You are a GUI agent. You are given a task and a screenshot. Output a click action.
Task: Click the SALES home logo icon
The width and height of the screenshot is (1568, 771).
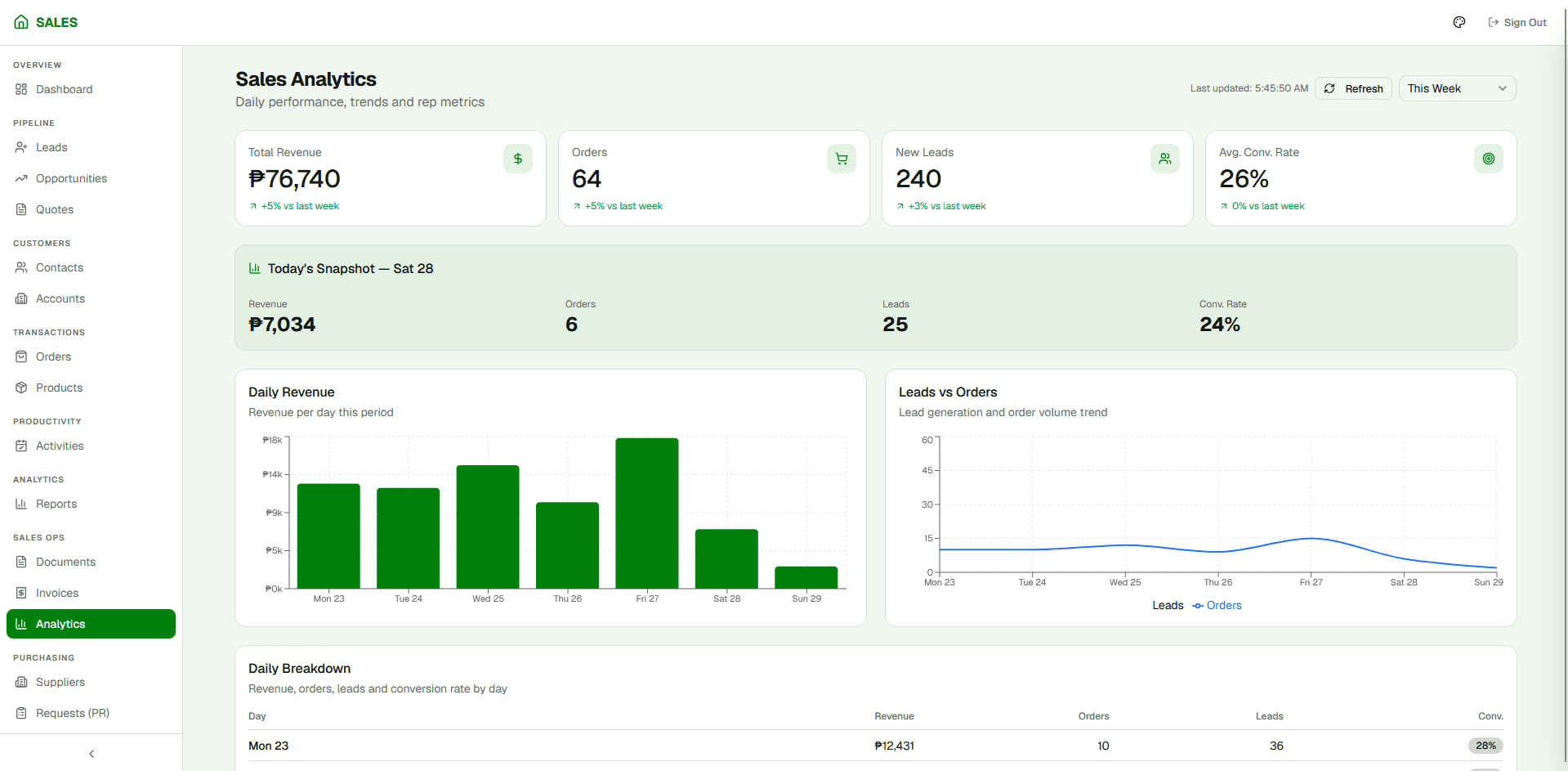tap(21, 22)
